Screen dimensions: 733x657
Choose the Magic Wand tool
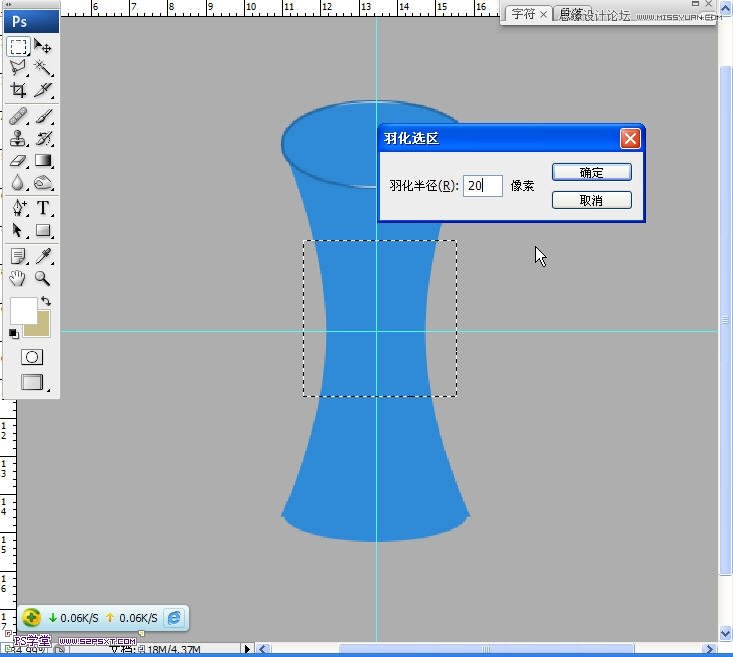43,68
